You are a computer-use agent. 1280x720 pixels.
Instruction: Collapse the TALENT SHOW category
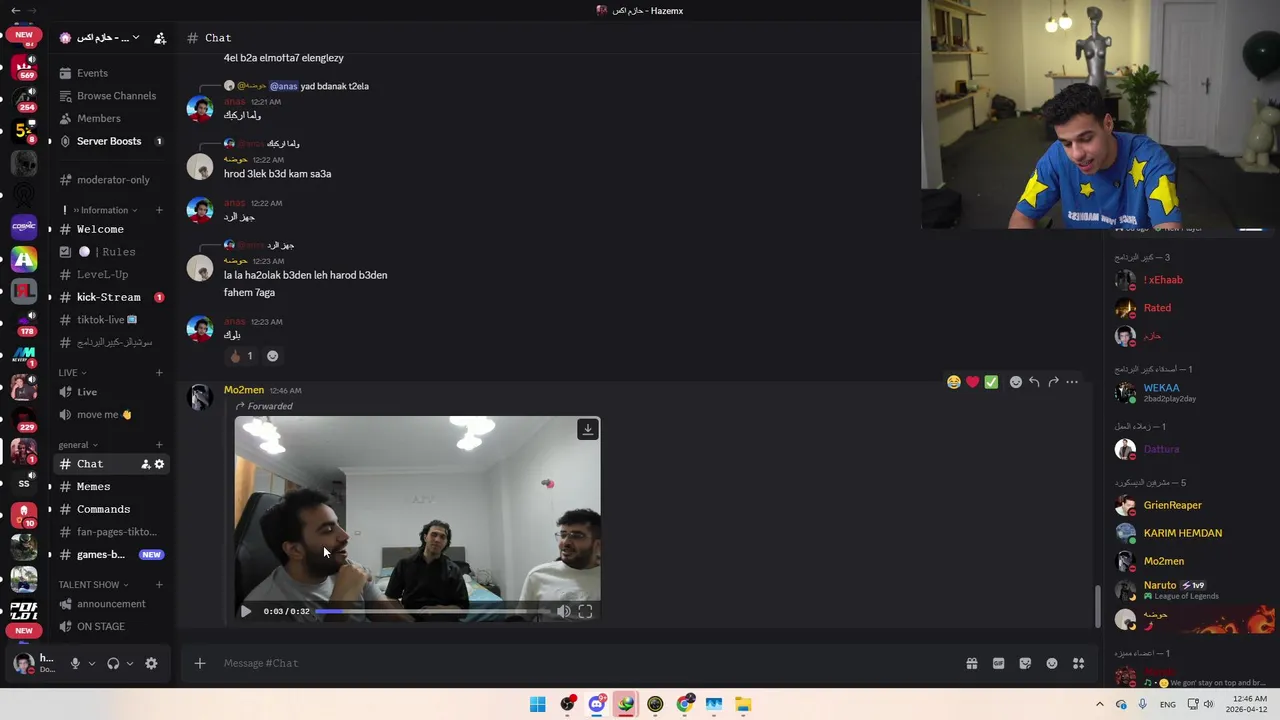click(x=94, y=584)
